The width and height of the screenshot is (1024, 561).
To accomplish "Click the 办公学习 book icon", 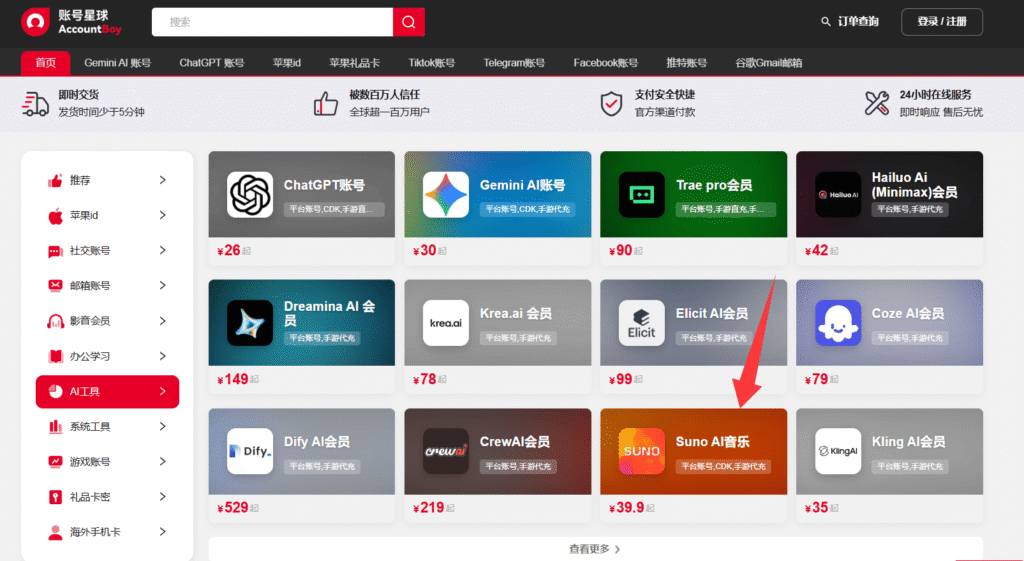I will [56, 356].
